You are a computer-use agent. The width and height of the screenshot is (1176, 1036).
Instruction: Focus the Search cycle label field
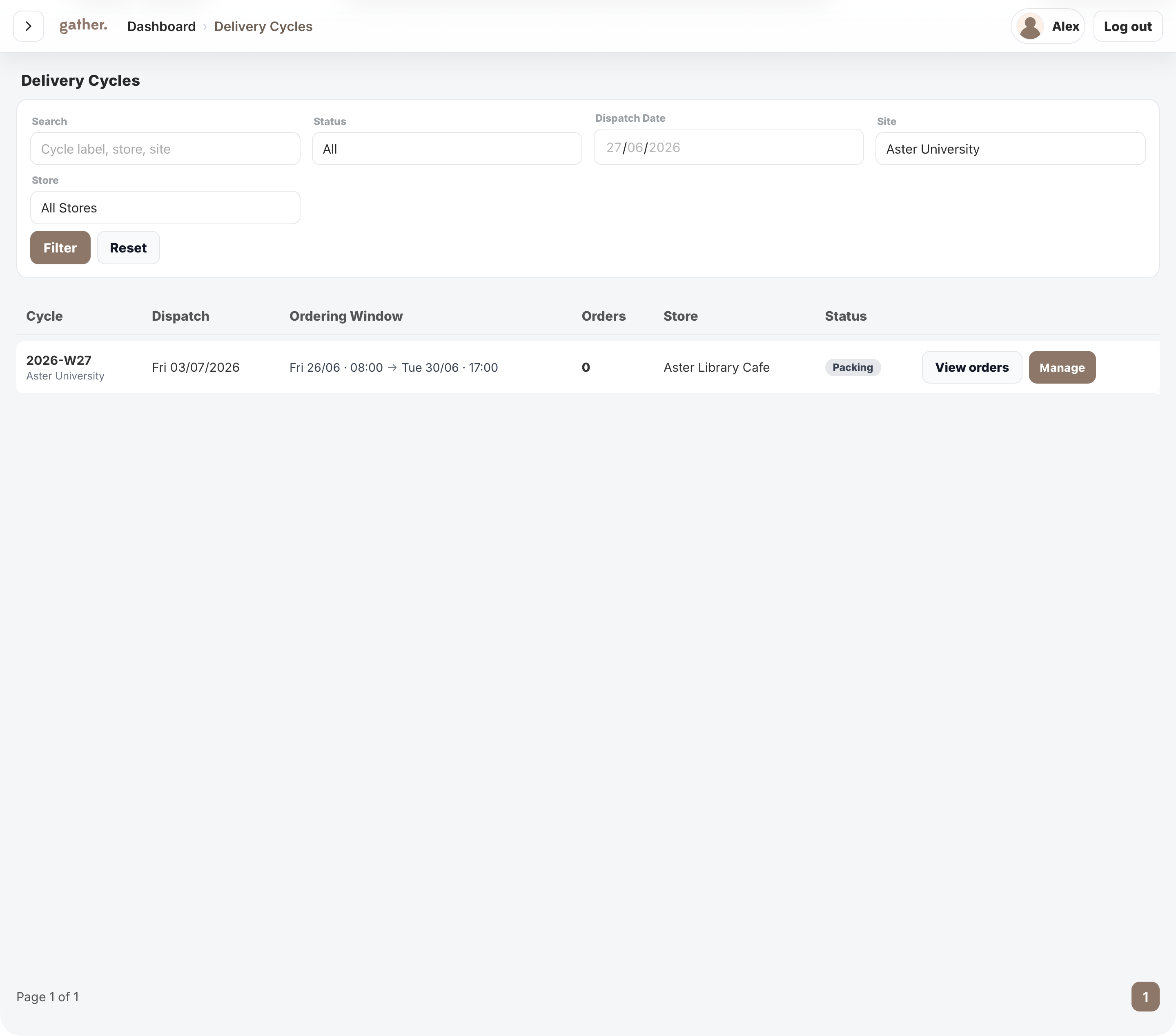165,149
